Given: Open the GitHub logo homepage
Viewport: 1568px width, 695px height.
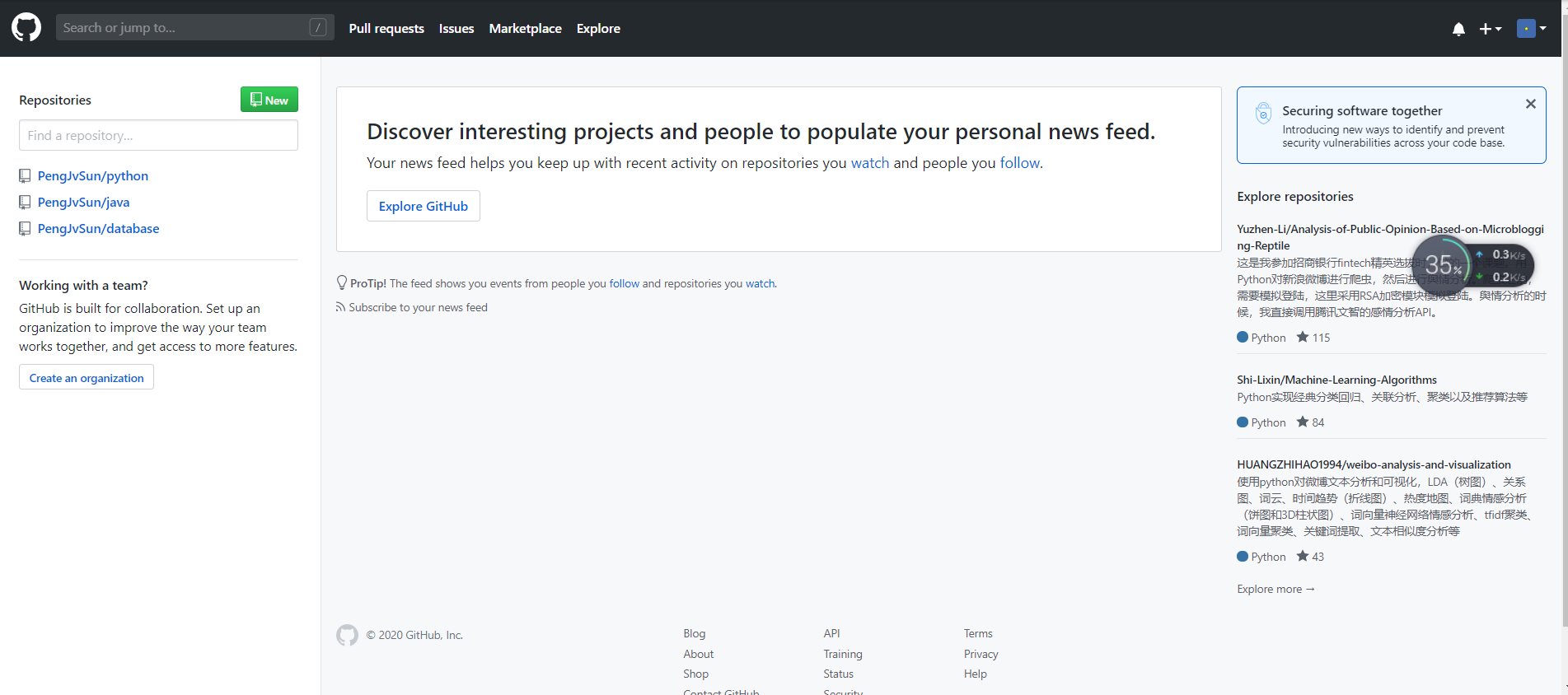Looking at the screenshot, I should pyautogui.click(x=26, y=28).
